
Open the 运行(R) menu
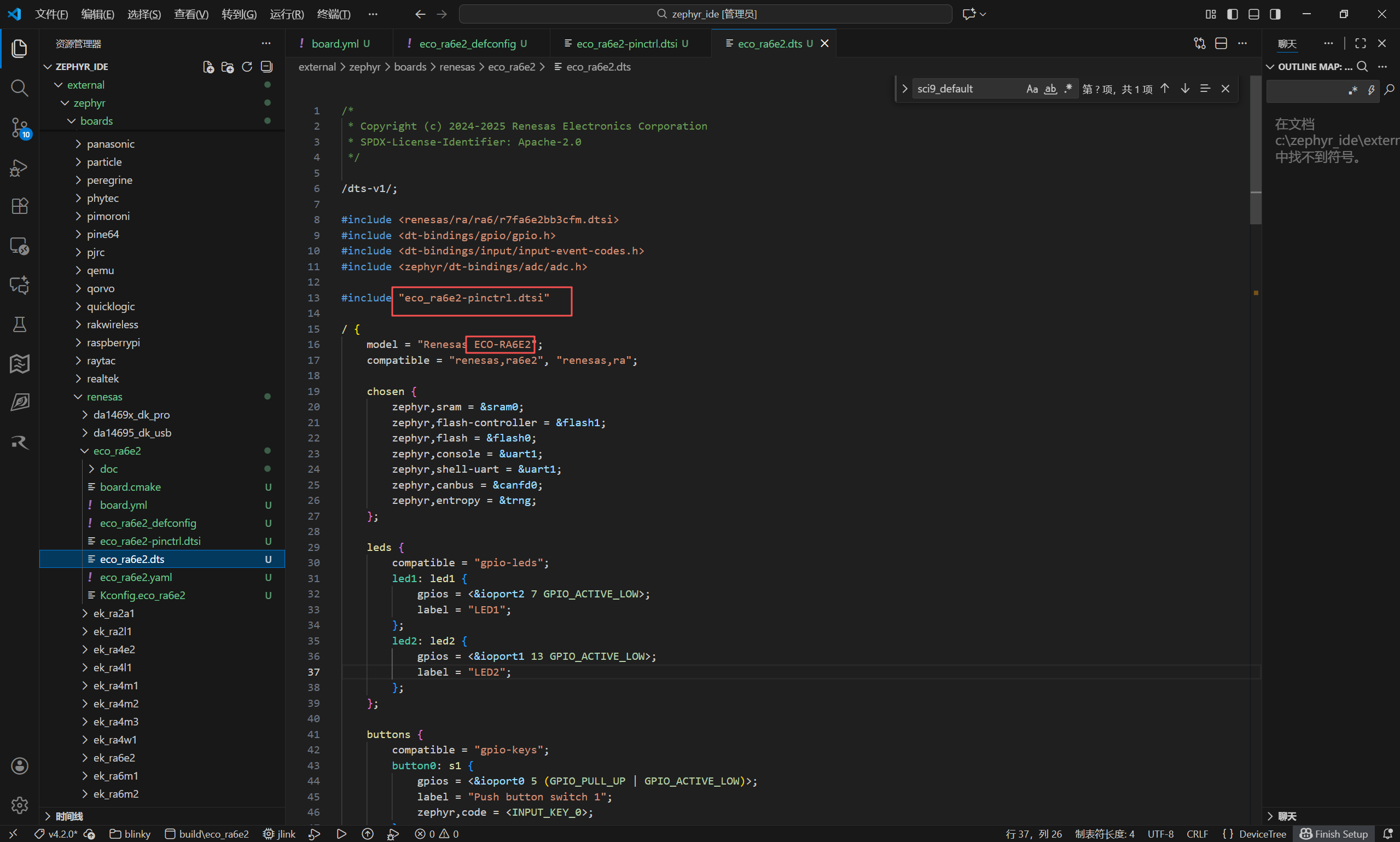coord(287,14)
